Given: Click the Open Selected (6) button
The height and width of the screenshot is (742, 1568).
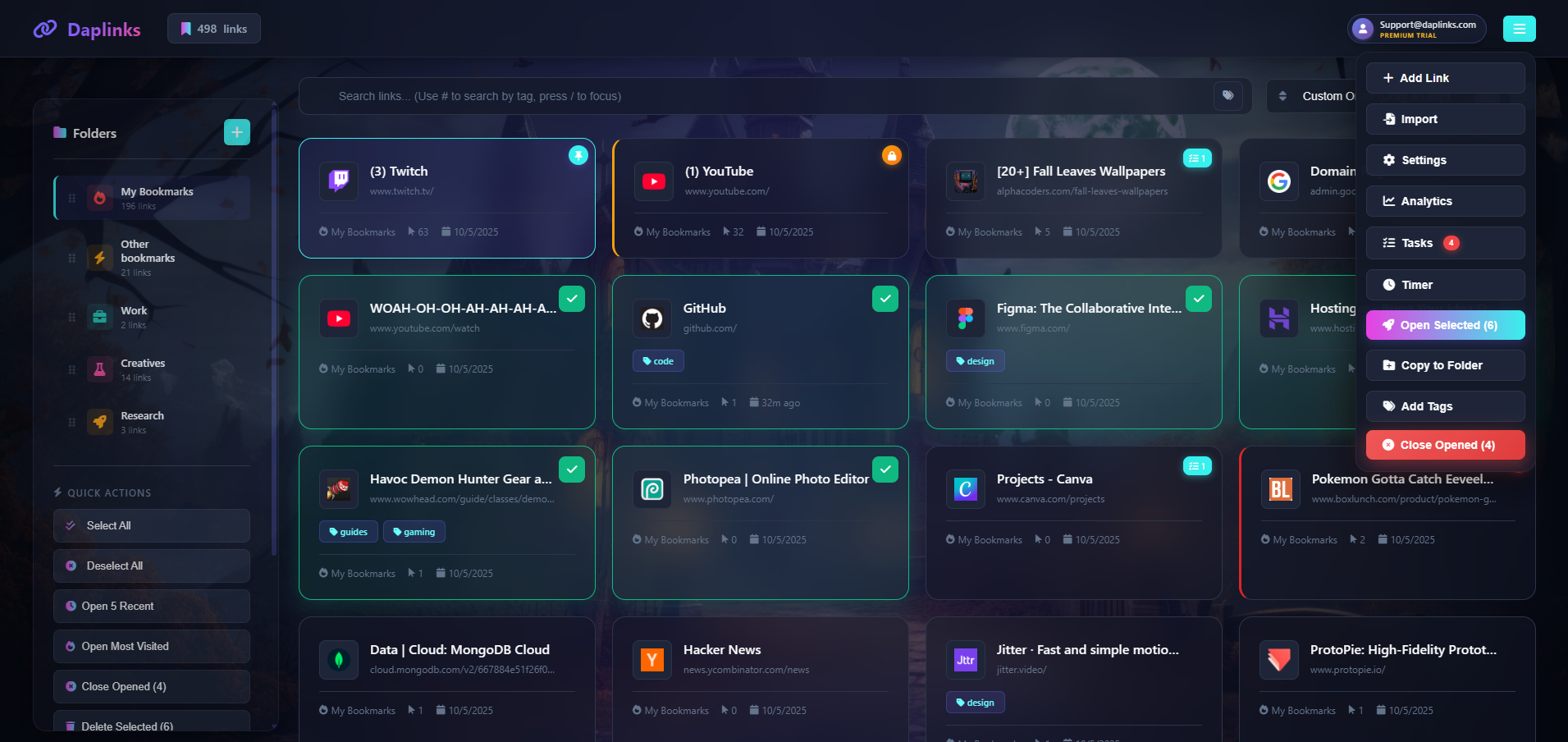Looking at the screenshot, I should coord(1445,325).
